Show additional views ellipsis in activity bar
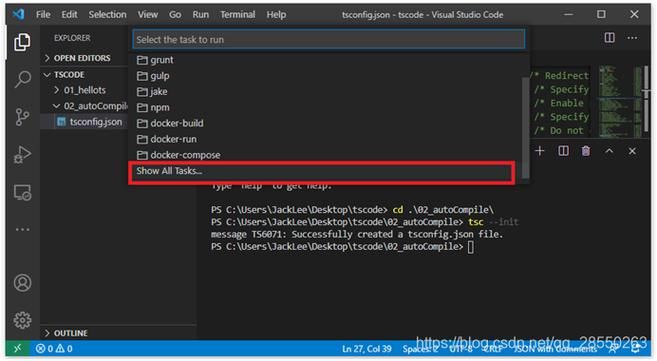This screenshot has width=657, height=361. click(x=22, y=229)
